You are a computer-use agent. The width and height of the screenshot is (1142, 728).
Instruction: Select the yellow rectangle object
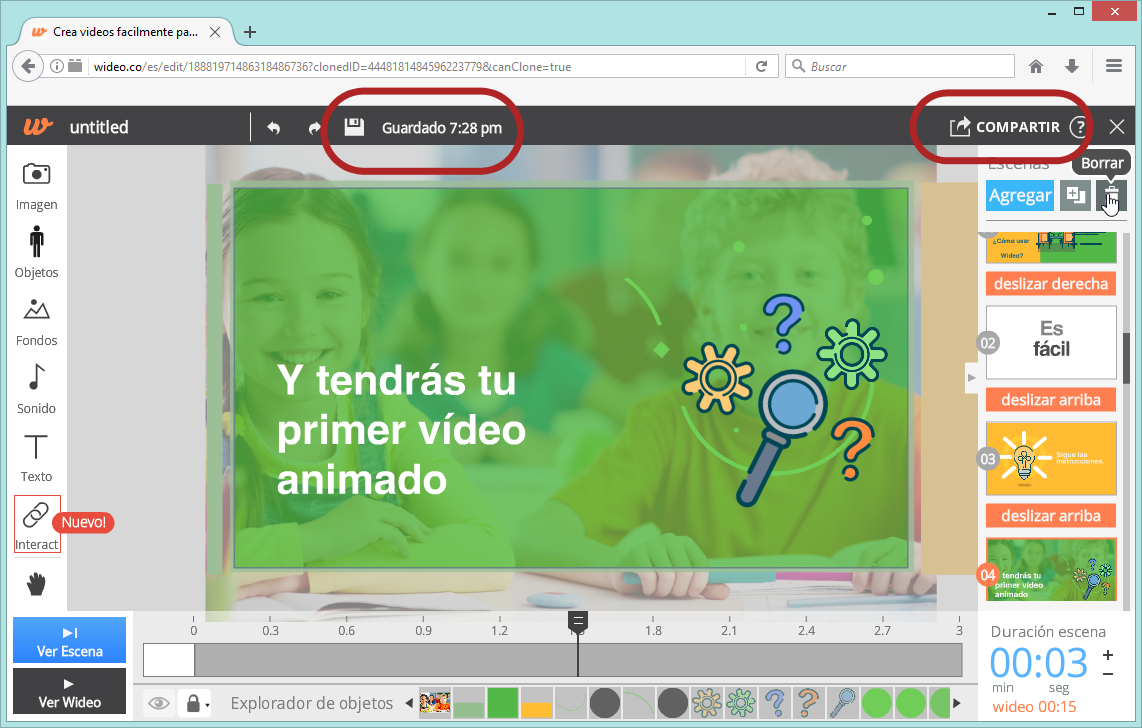point(537,703)
